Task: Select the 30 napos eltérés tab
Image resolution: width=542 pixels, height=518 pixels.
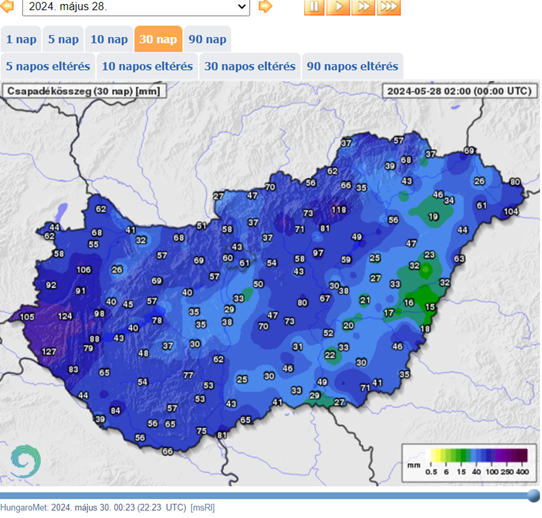Action: click(x=250, y=66)
